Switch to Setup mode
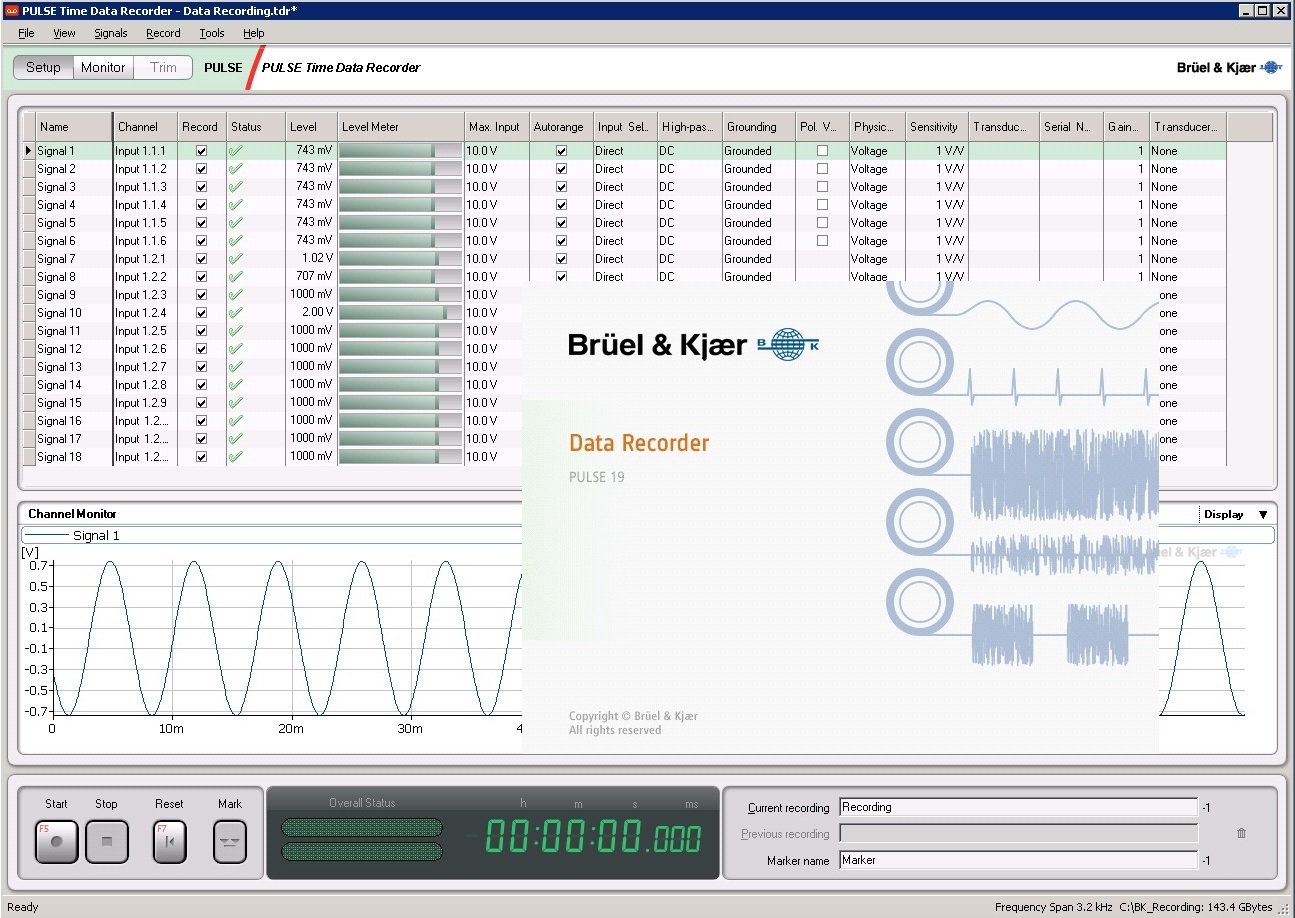This screenshot has height=918, width=1295. click(43, 68)
